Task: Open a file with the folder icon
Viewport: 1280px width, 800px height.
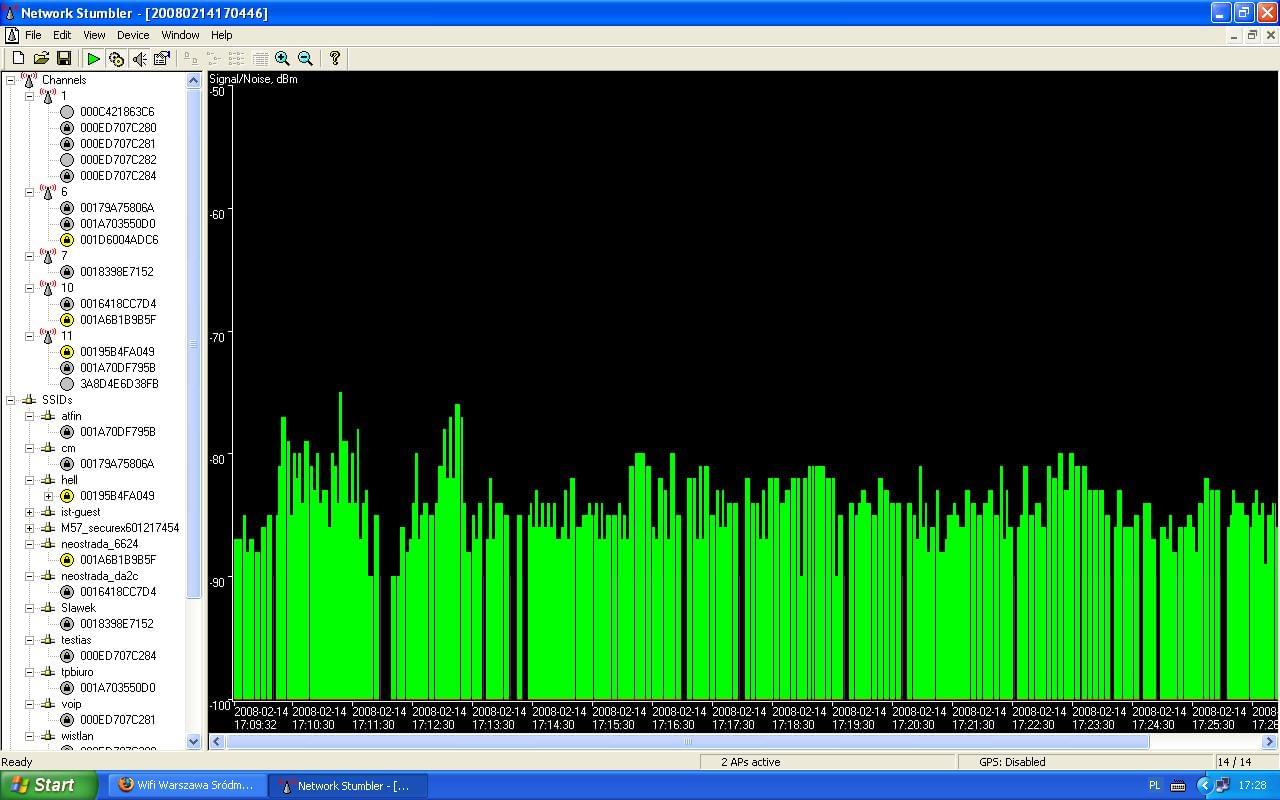Action: click(x=41, y=59)
